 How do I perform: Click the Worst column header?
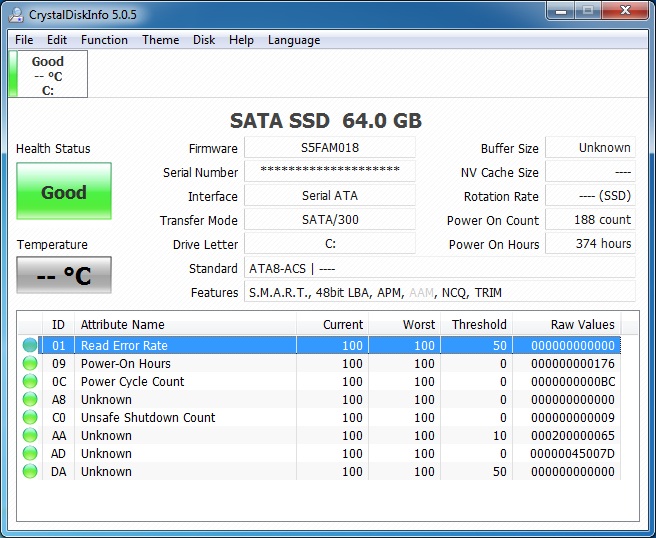[405, 324]
